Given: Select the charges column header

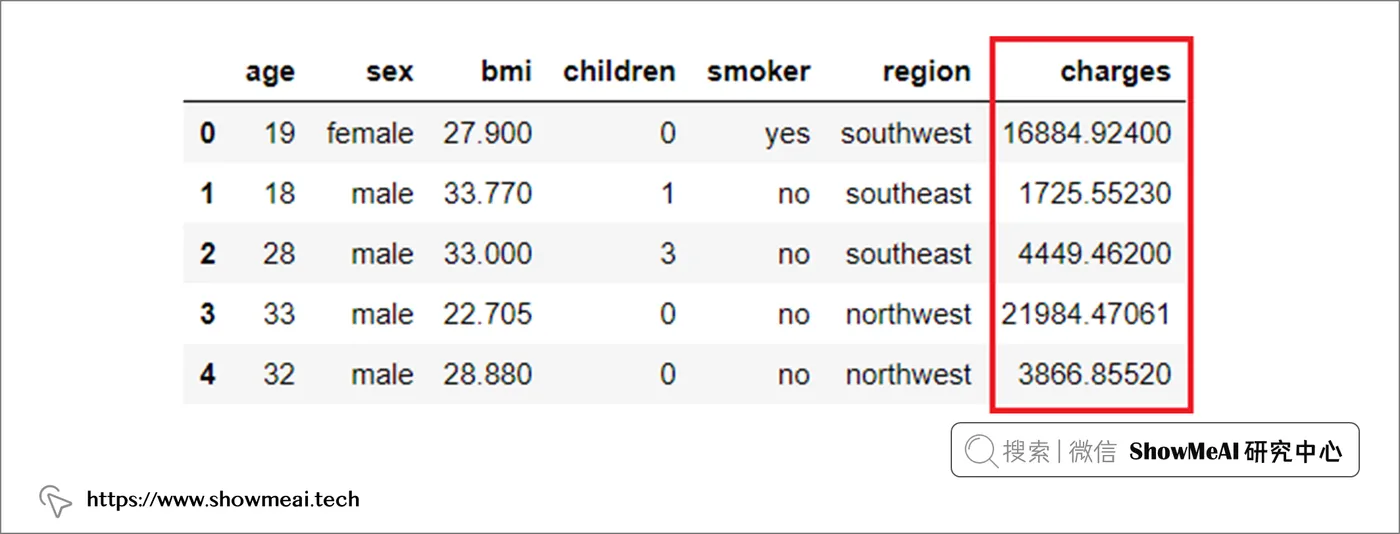Looking at the screenshot, I should (1115, 72).
